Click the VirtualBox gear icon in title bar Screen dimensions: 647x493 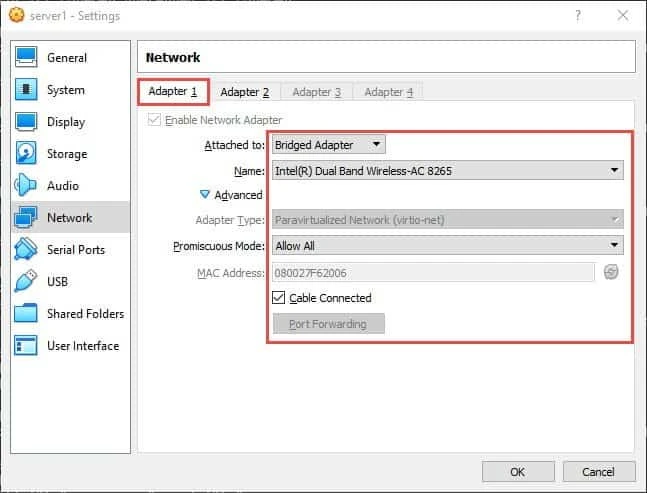click(17, 15)
